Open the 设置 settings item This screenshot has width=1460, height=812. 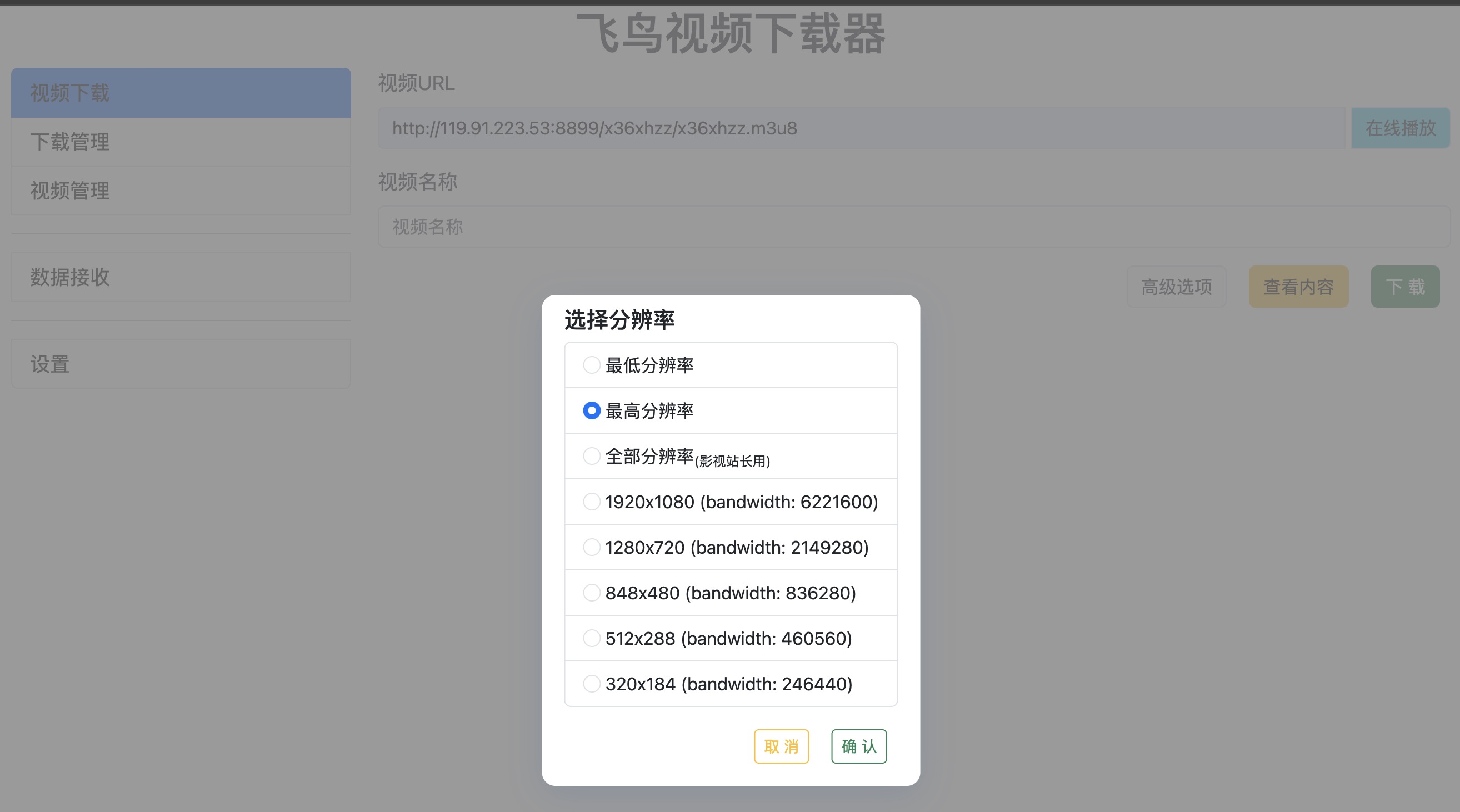point(181,364)
